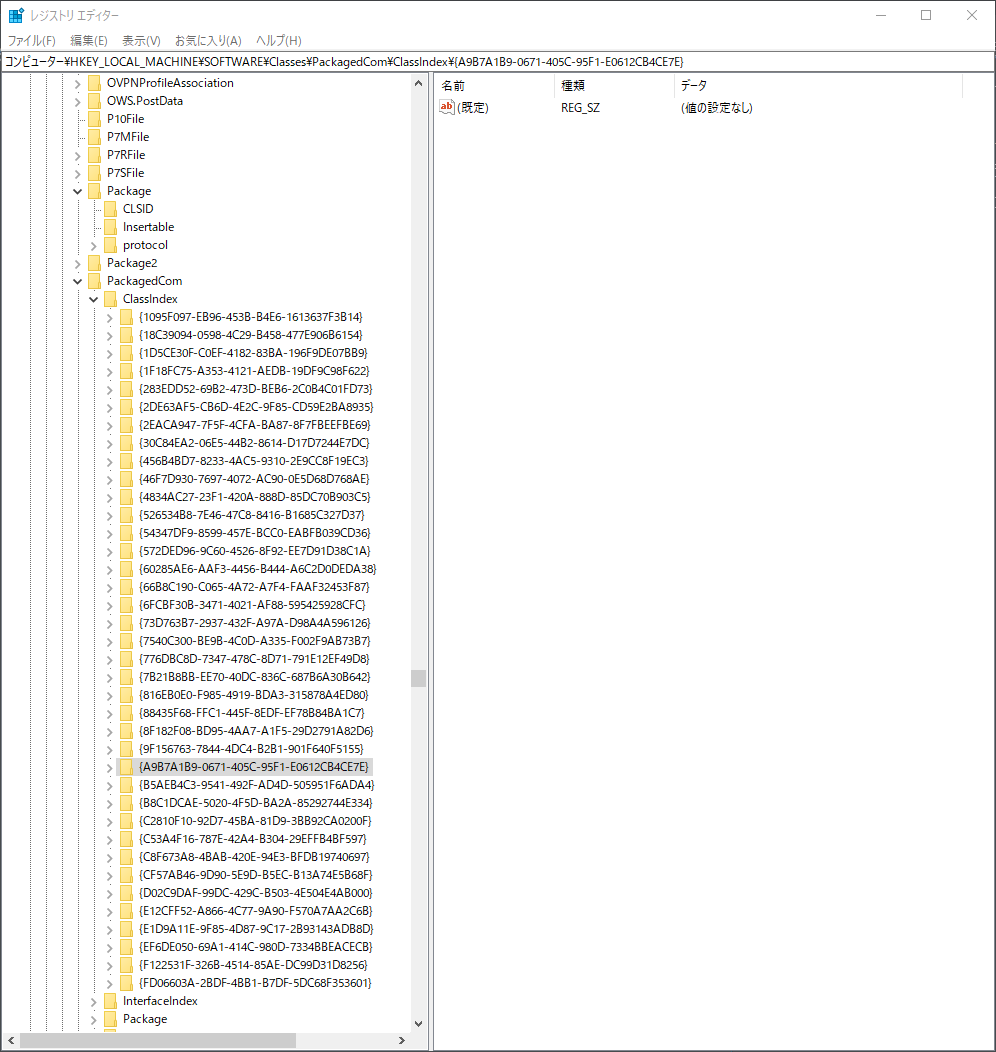Screen dimensions: 996x1052
Task: Click folder icon of {88435F68-FFC1-445F-8EDF-EF78B84BA1C7}
Action: point(127,713)
